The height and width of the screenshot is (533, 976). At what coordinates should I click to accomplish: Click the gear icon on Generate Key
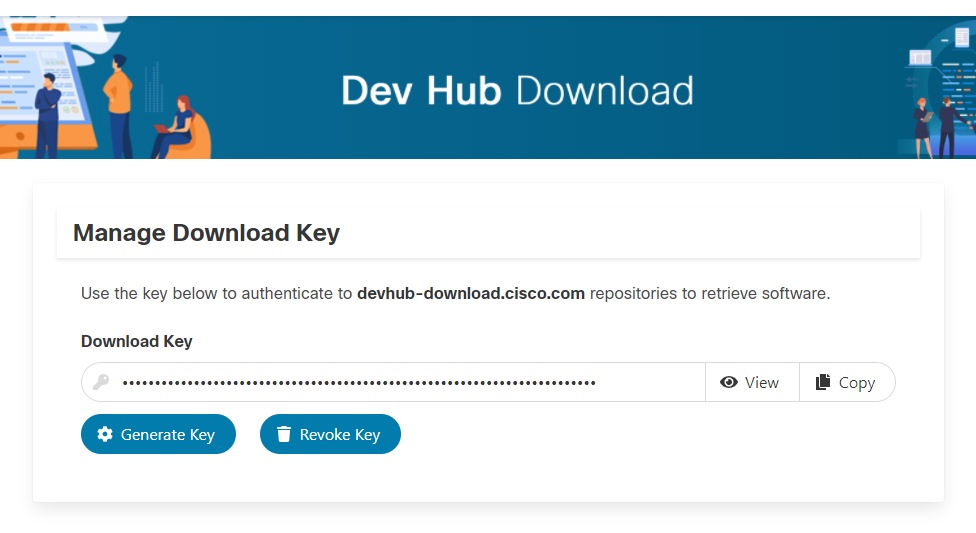[x=105, y=434]
